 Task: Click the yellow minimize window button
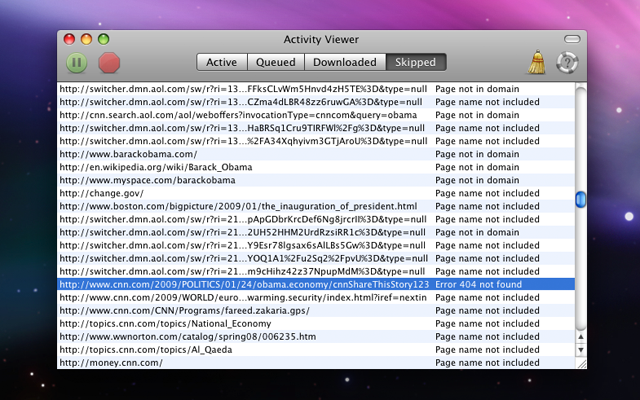87,39
